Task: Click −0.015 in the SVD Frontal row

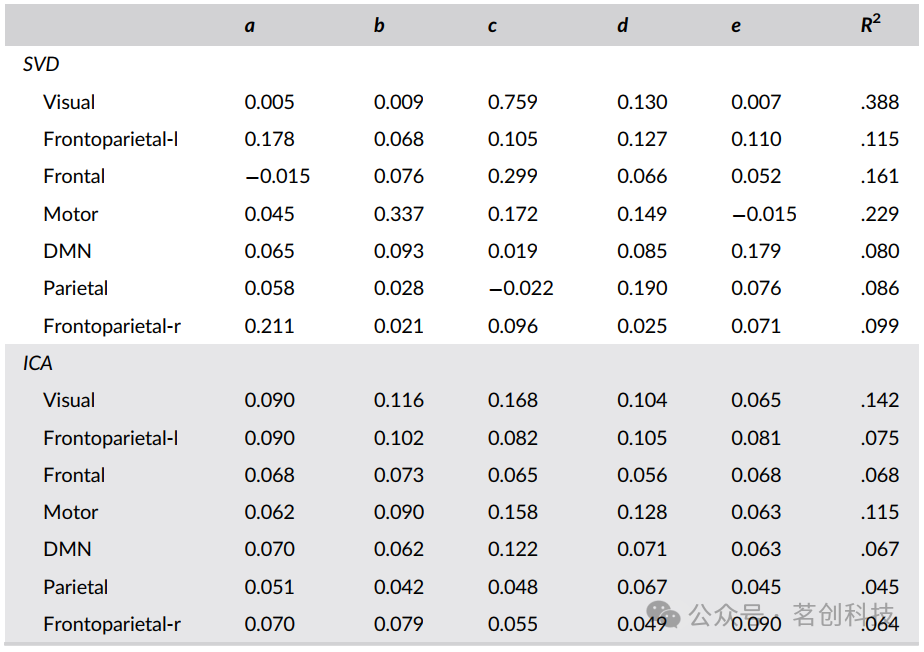Action: click(278, 177)
